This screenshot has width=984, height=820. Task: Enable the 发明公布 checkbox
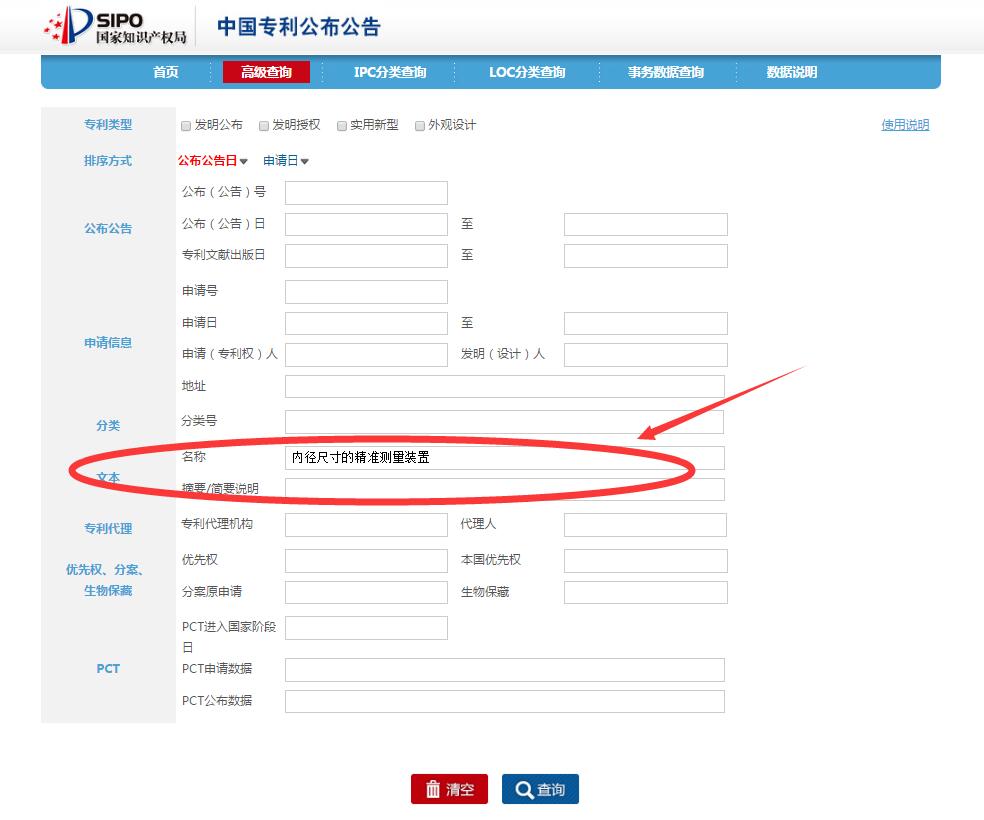tap(186, 125)
